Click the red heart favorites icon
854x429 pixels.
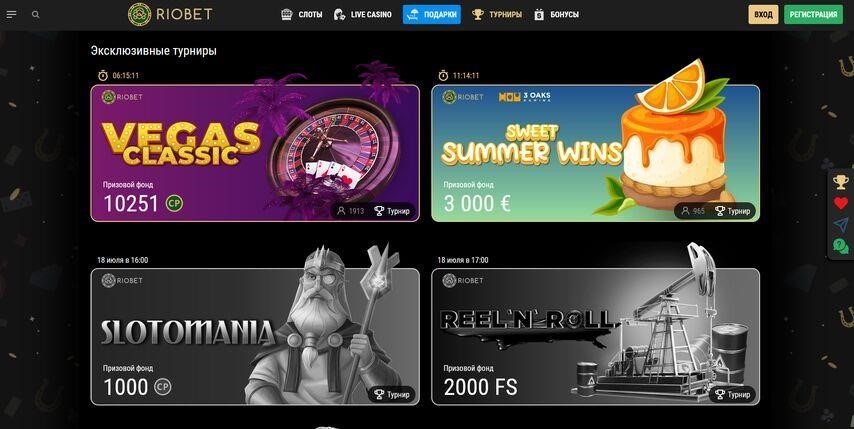tap(841, 203)
